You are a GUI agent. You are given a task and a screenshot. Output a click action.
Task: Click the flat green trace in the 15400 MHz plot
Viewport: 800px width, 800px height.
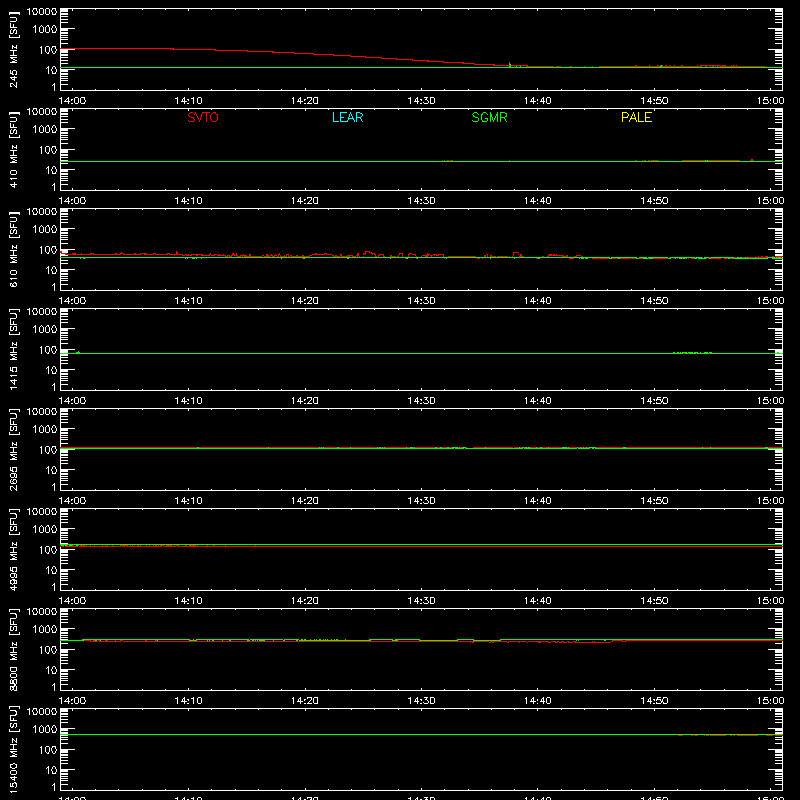click(x=421, y=734)
